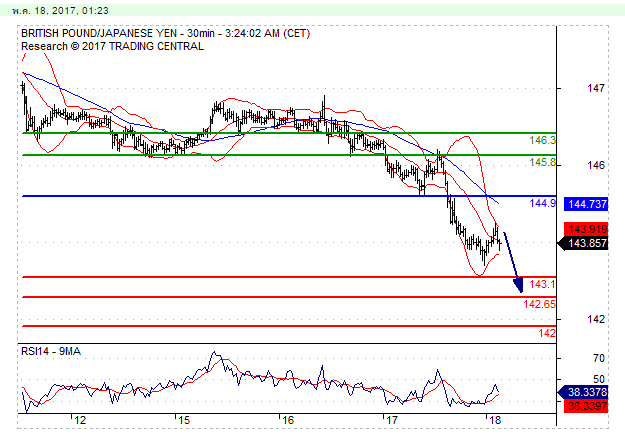
Task: Click the RSI 70 level label
Action: (x=599, y=358)
